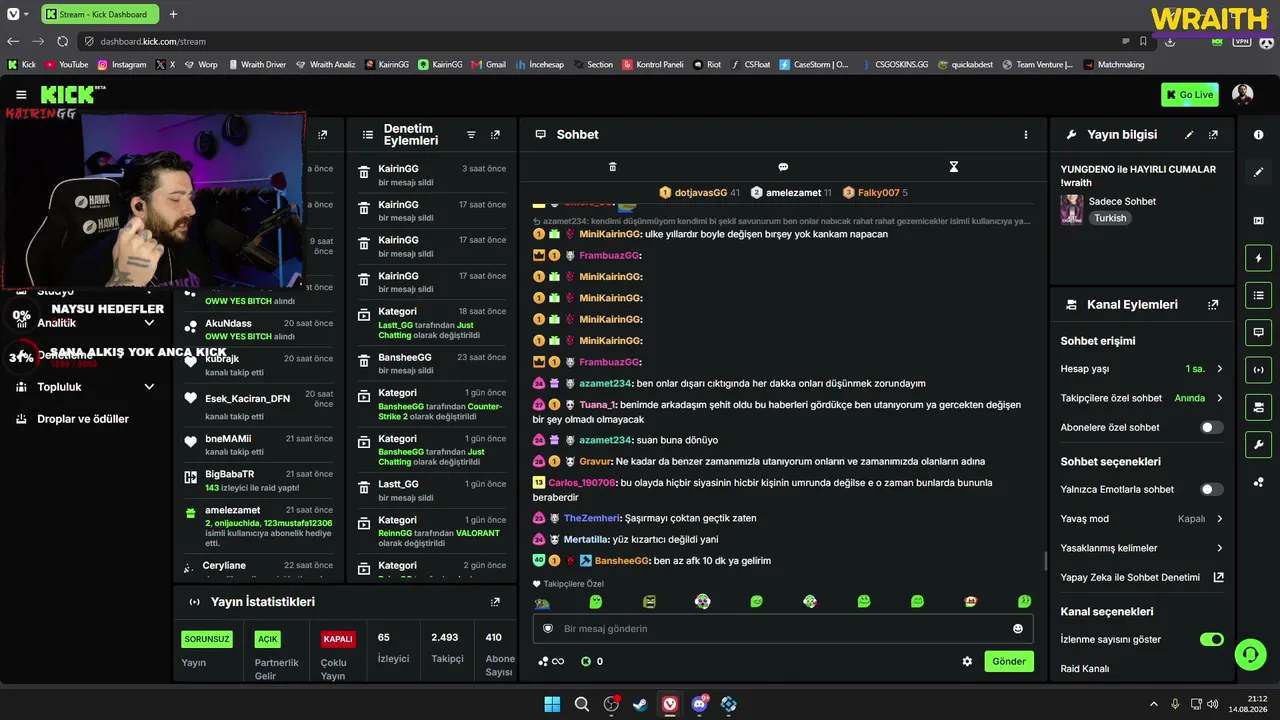Toggle Abonelere özel sohbet switch

pos(1211,428)
